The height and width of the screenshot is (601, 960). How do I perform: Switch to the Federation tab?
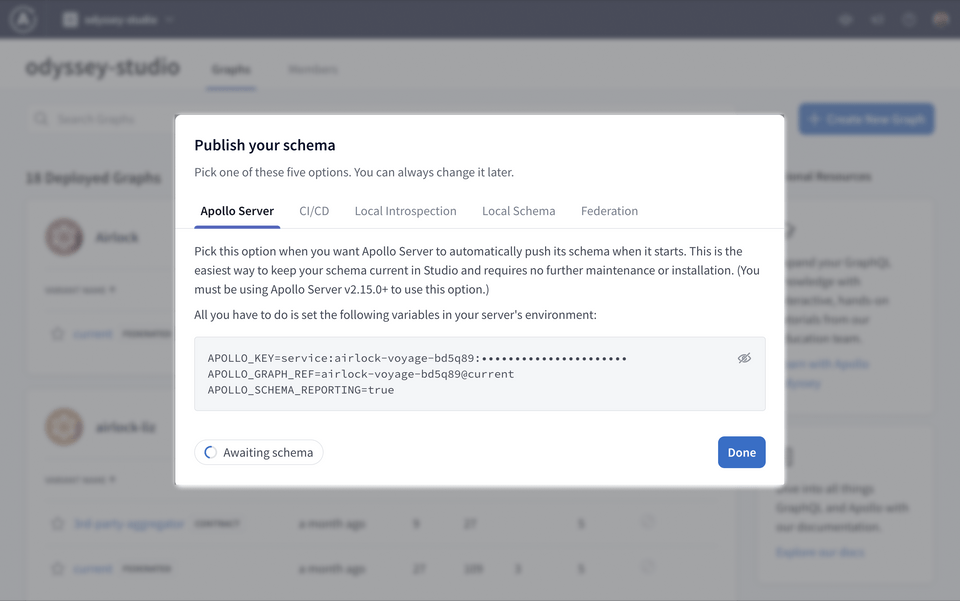click(x=609, y=211)
